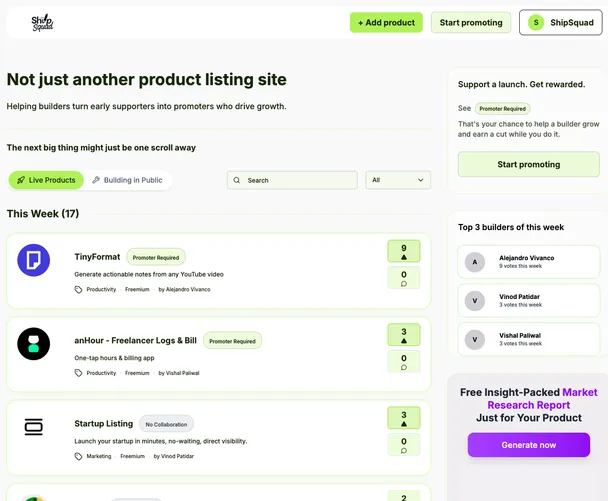608x501 pixels.
Task: Click the + Add product button
Action: point(386,22)
